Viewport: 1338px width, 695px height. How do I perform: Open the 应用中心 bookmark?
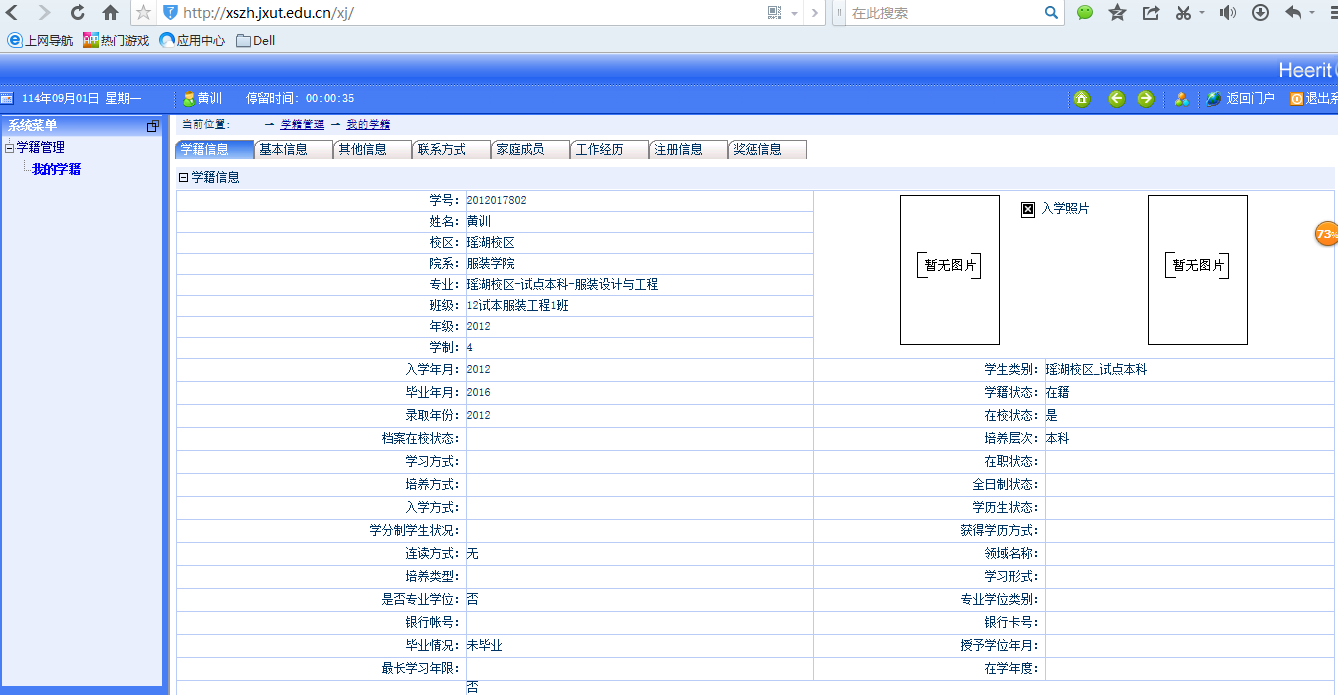click(x=192, y=40)
